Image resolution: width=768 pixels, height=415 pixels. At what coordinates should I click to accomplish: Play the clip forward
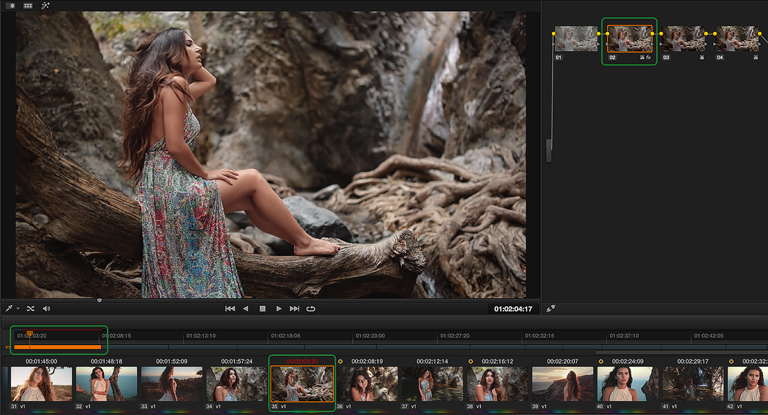coord(279,309)
